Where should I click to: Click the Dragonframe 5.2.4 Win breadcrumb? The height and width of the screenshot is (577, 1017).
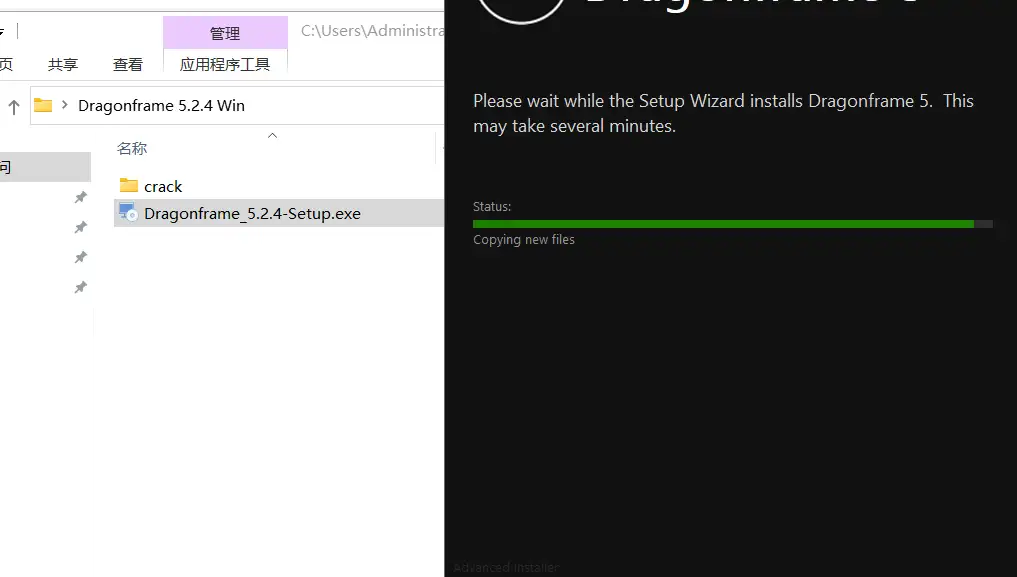click(161, 105)
